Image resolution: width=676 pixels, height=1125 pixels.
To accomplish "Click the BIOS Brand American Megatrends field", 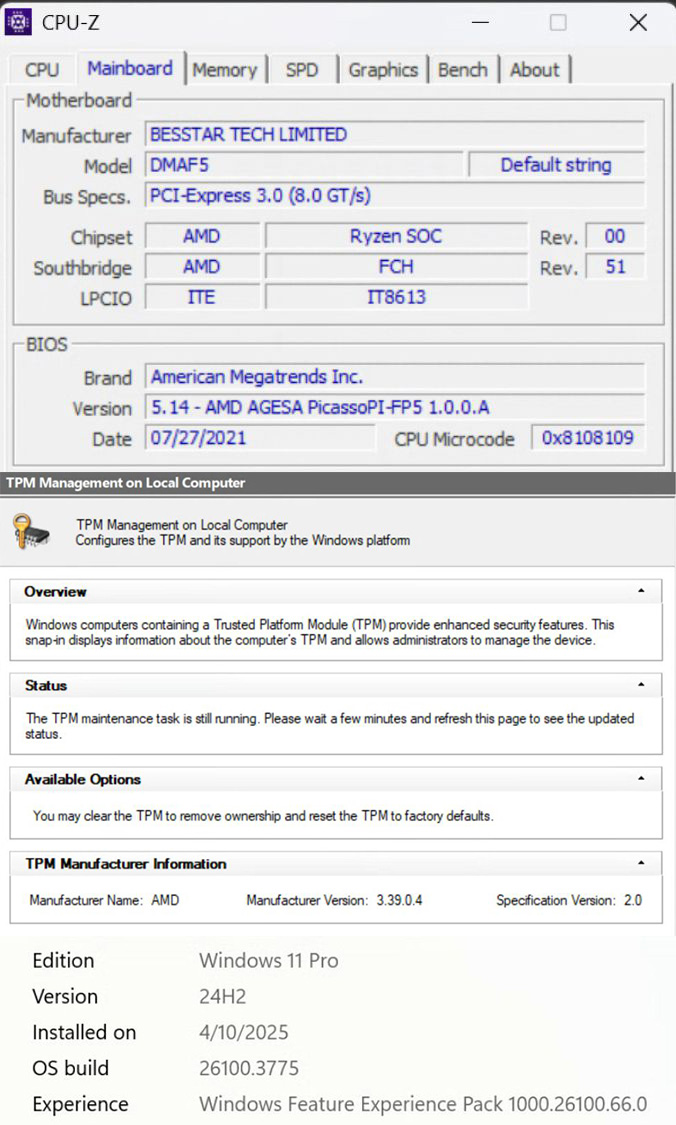I will point(395,377).
